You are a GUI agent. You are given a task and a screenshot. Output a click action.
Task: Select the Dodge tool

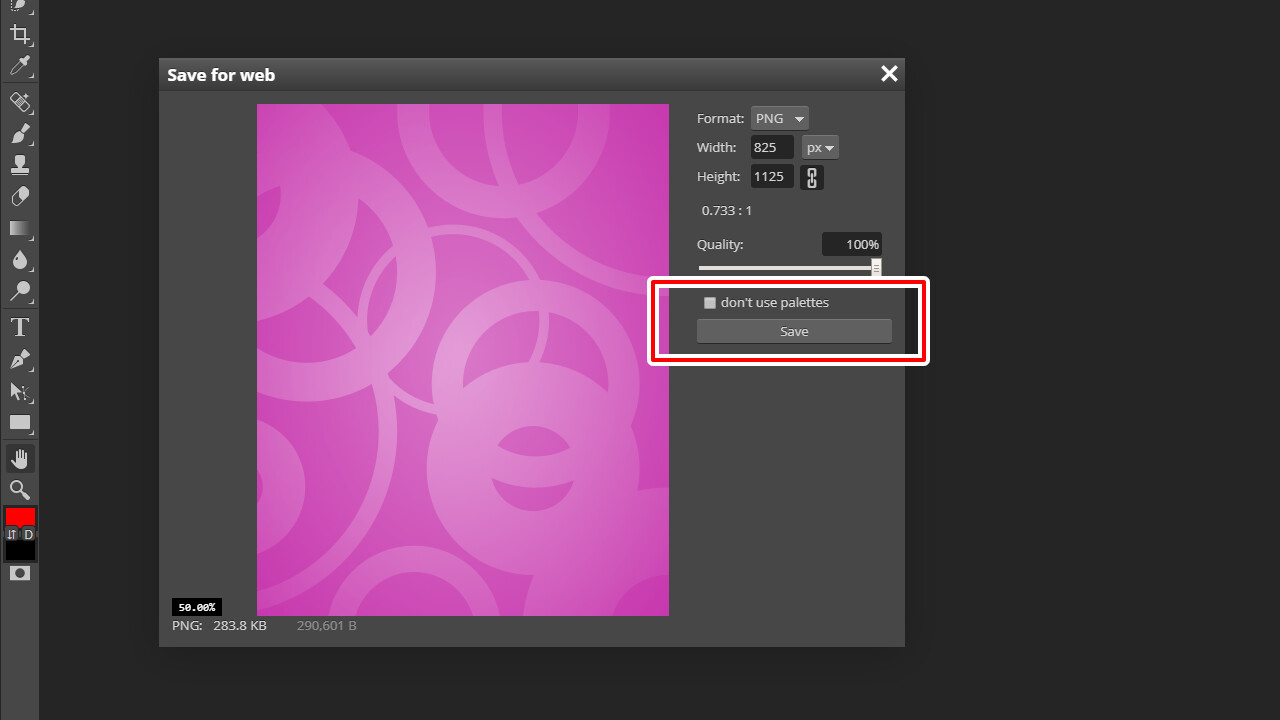pyautogui.click(x=19, y=292)
